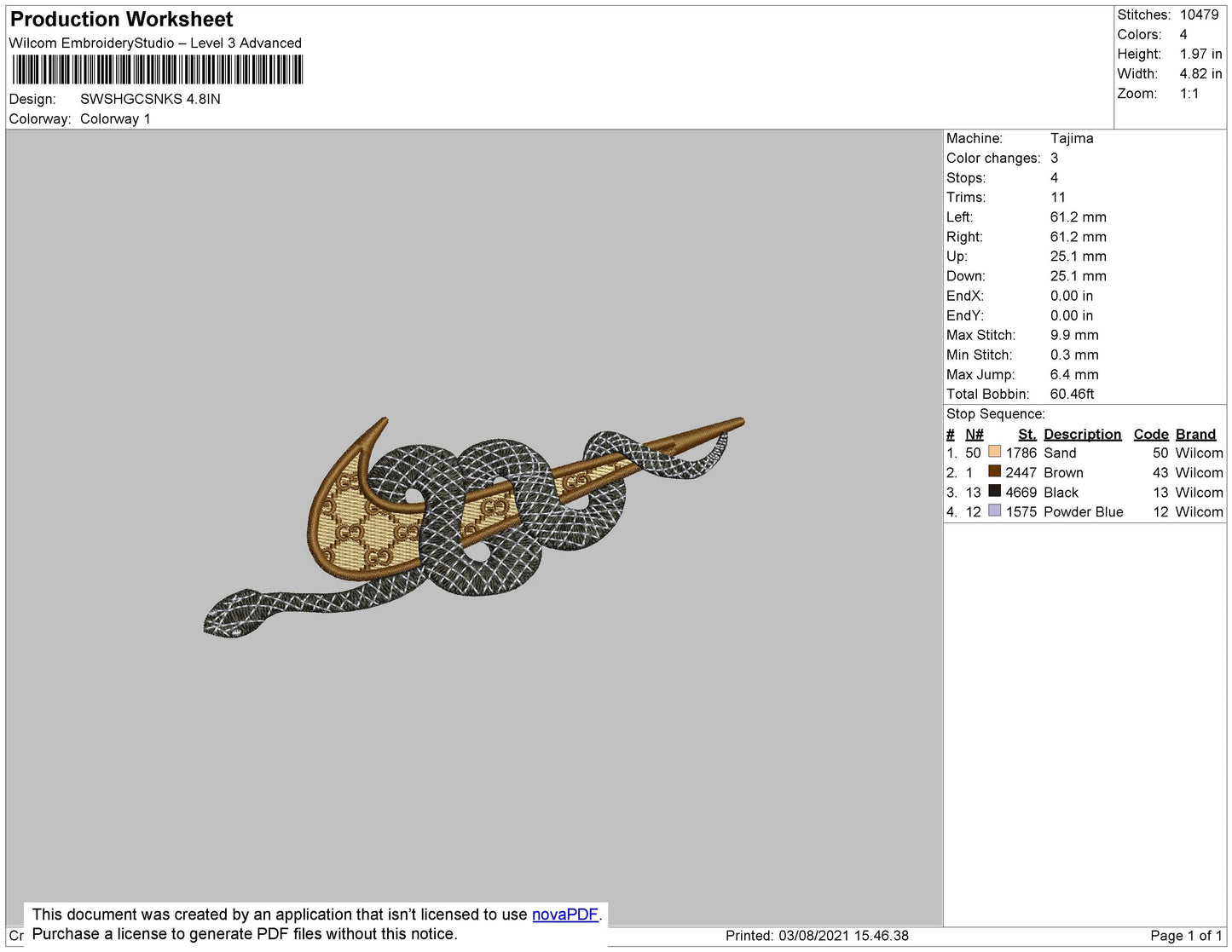Click thread number '1575' in Powder Blue row
Screen dimensions: 1232x952
click(1021, 512)
